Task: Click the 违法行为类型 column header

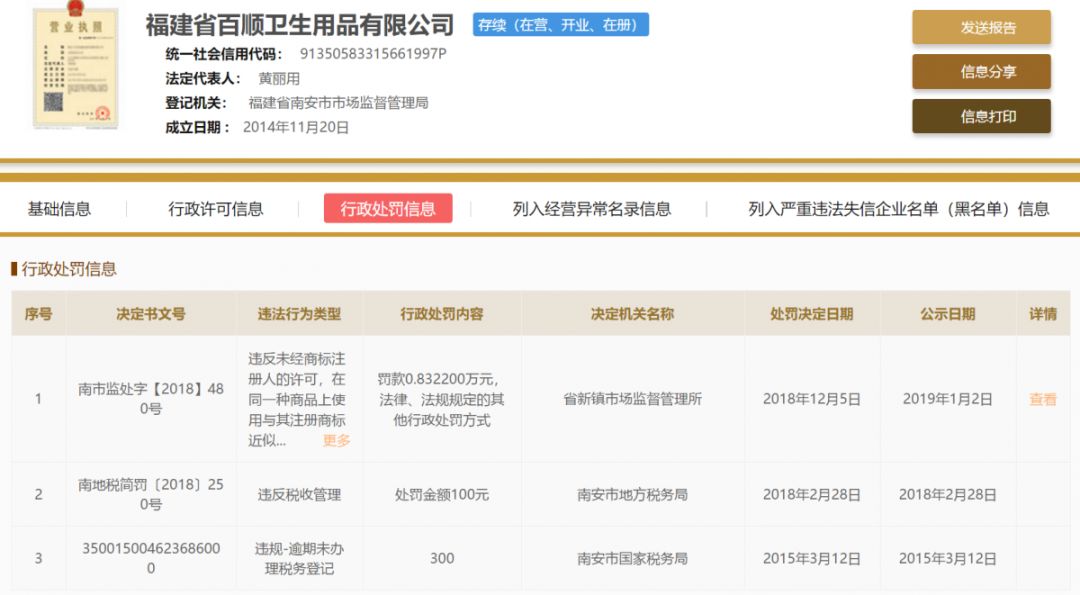Action: 299,314
